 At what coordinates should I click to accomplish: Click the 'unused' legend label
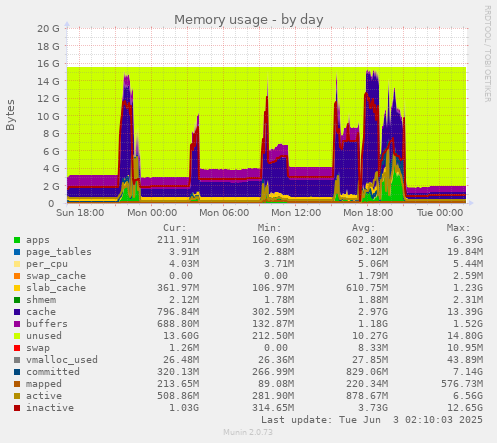[x=44, y=336]
